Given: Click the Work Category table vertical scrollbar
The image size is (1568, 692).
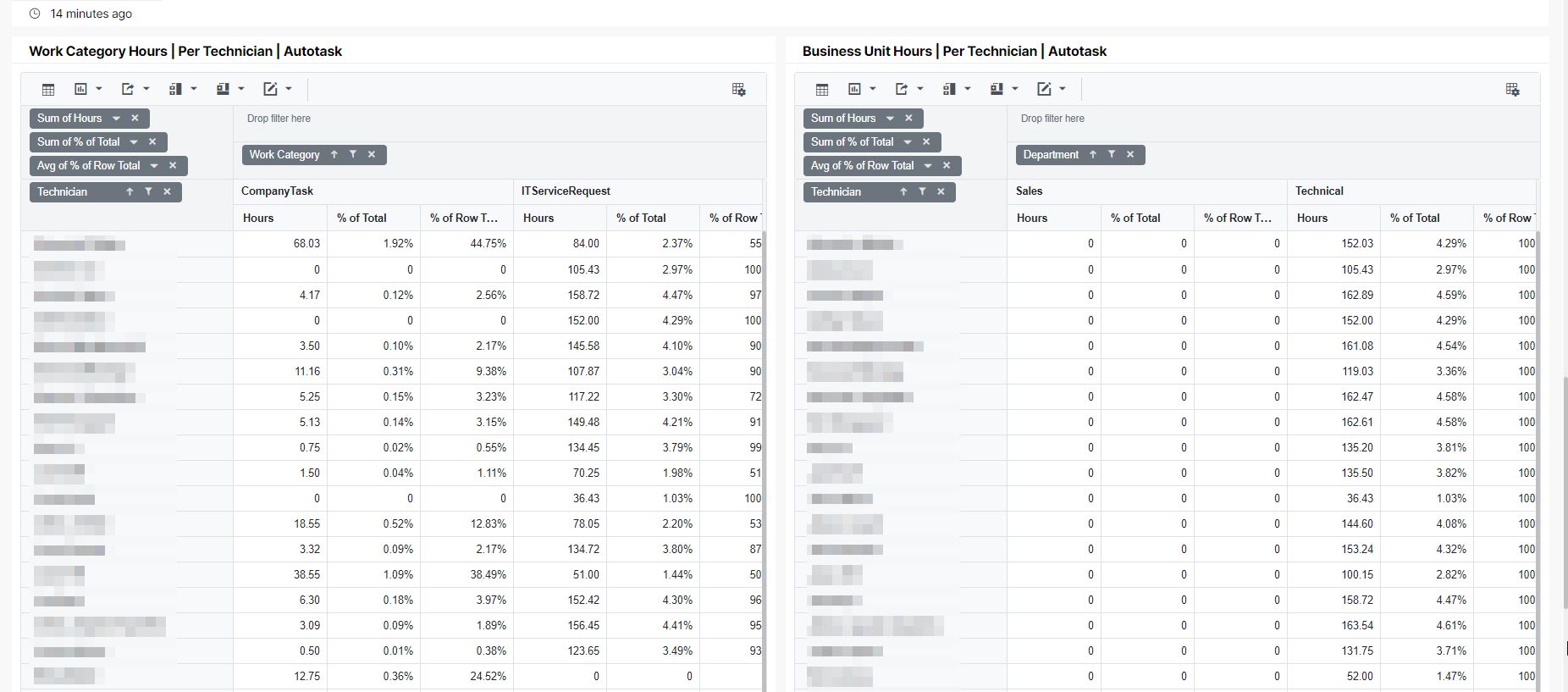Looking at the screenshot, I should tap(764, 457).
